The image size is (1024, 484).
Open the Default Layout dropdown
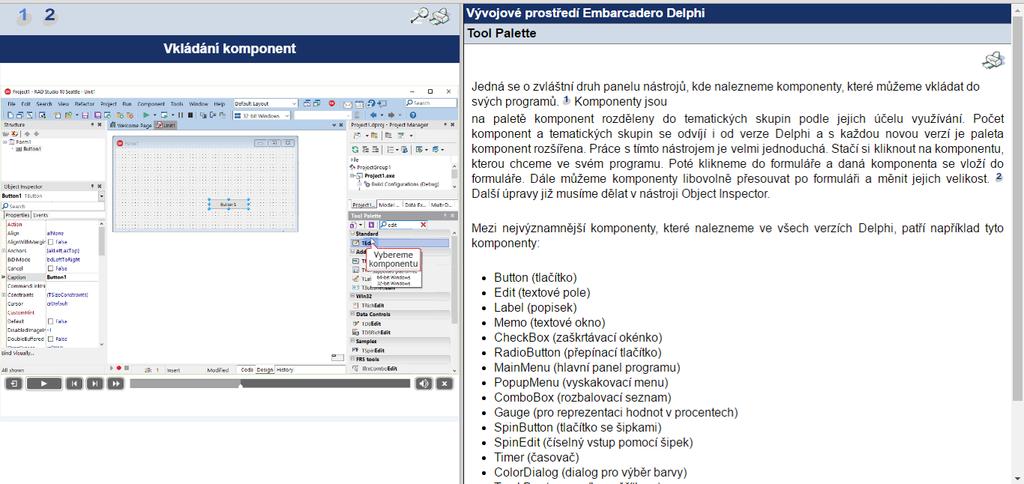[x=265, y=103]
